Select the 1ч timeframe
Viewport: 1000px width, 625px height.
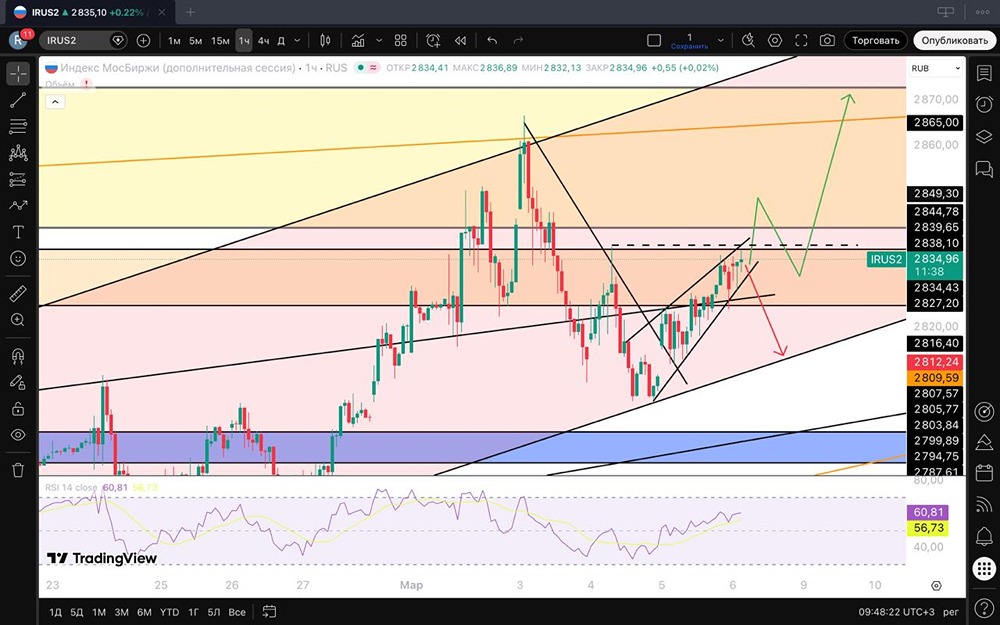point(244,40)
